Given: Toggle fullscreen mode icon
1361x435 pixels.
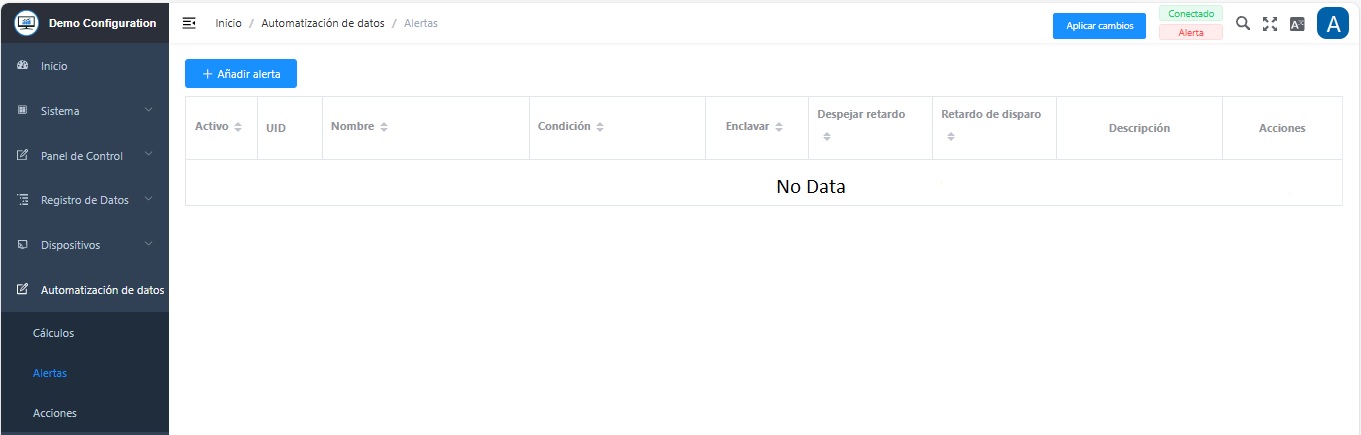Looking at the screenshot, I should (x=1270, y=24).
